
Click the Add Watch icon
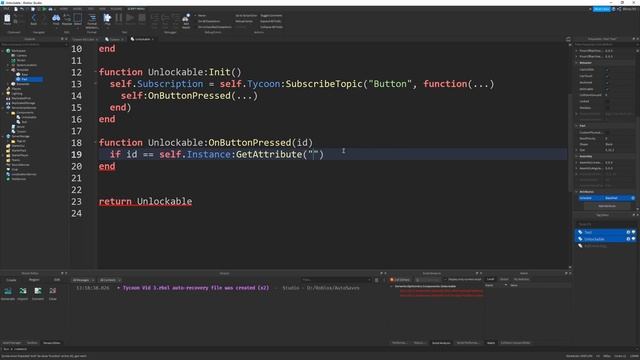(x=186, y=18)
